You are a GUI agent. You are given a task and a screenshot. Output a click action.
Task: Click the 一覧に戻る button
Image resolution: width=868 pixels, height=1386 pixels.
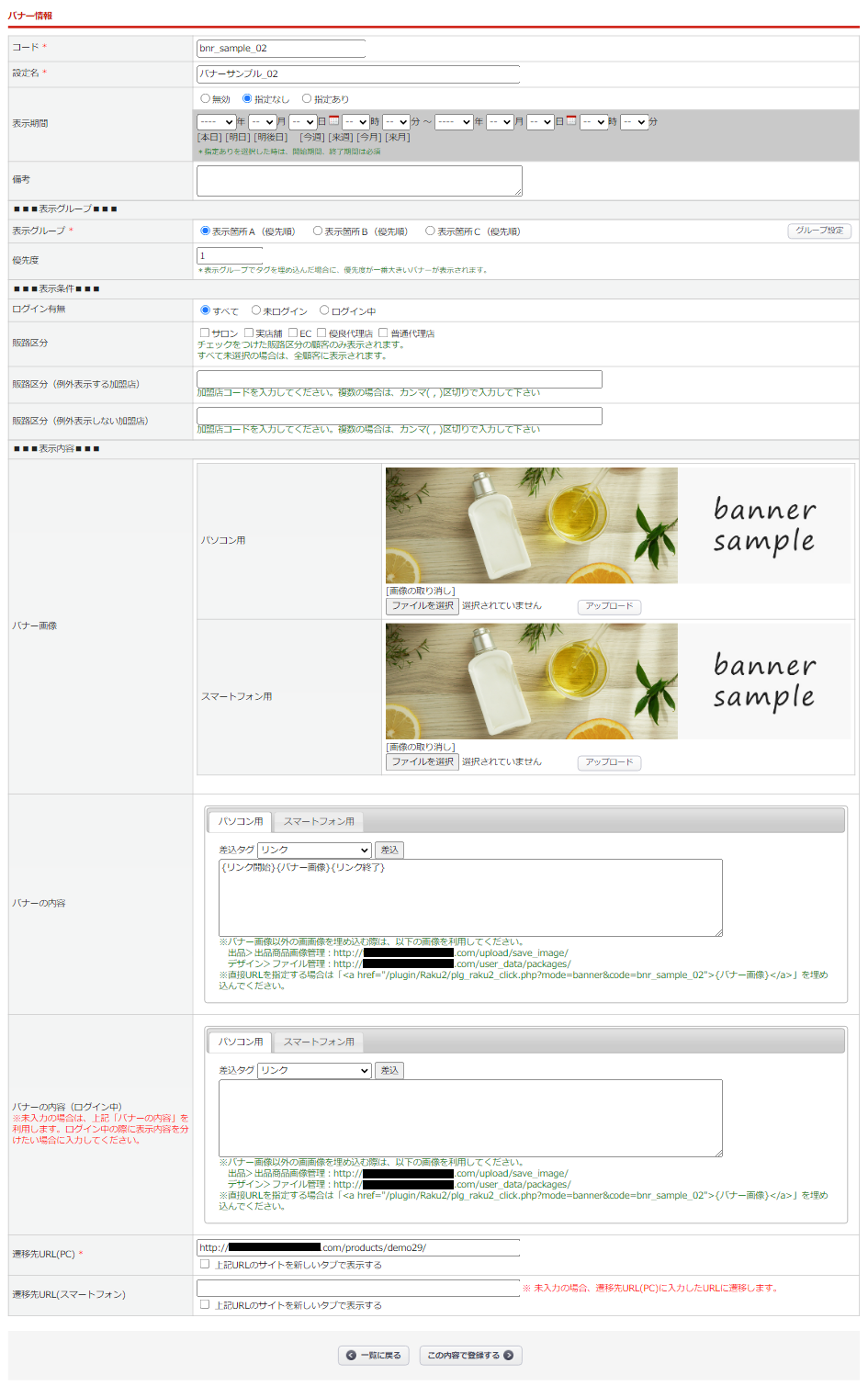click(x=374, y=1355)
